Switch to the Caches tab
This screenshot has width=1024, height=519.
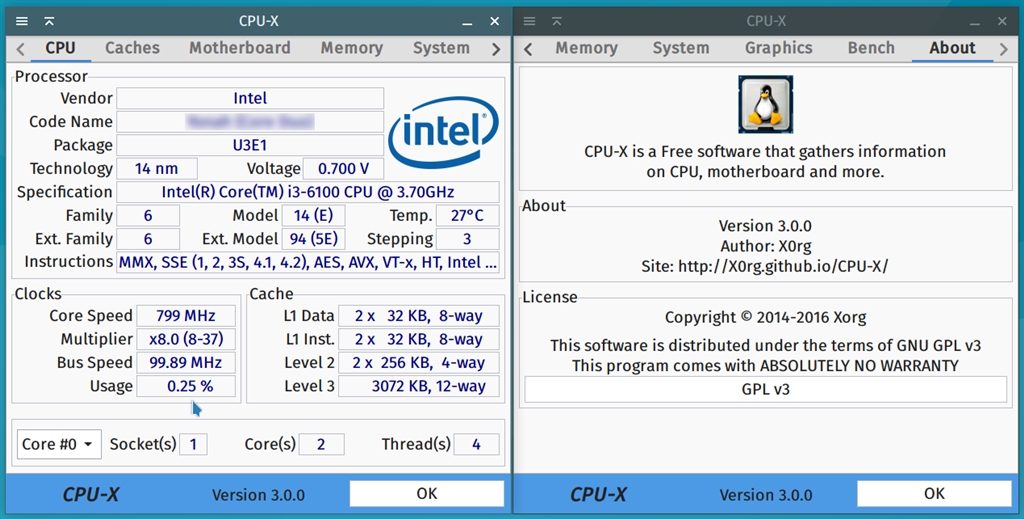coord(132,48)
